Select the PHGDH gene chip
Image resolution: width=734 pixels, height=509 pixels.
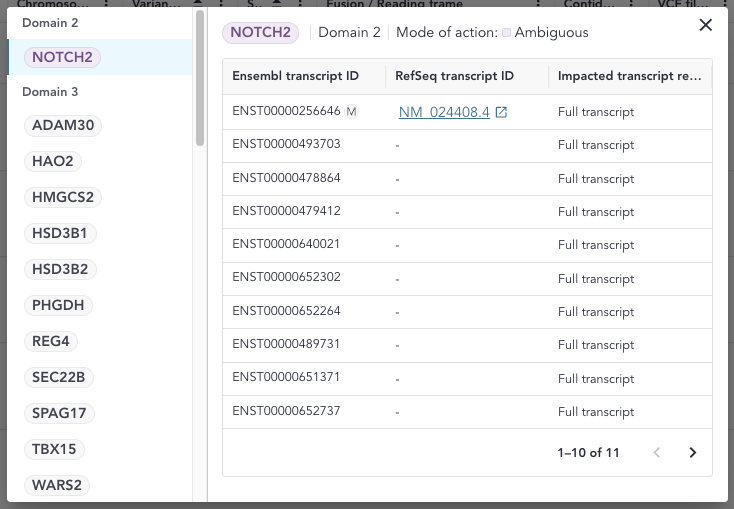pos(58,305)
